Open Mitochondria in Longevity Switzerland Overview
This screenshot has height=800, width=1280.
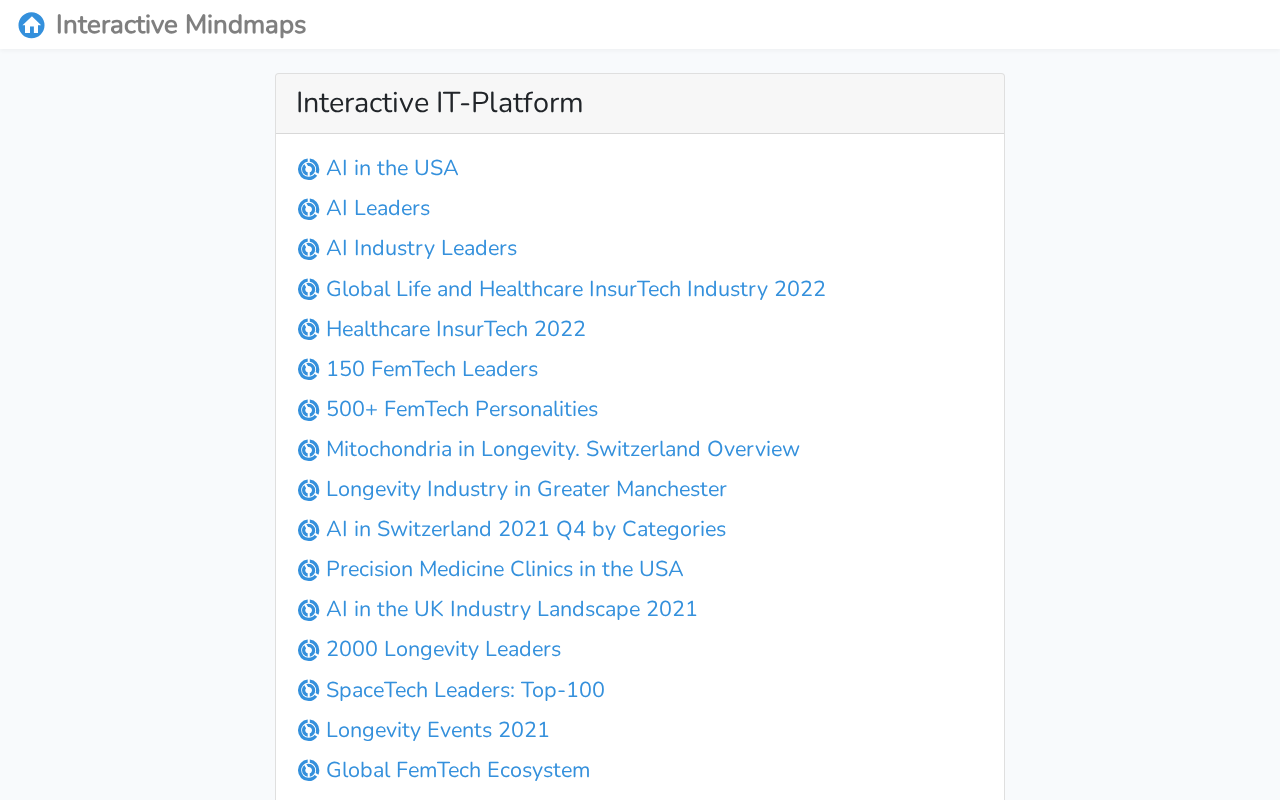coord(563,449)
